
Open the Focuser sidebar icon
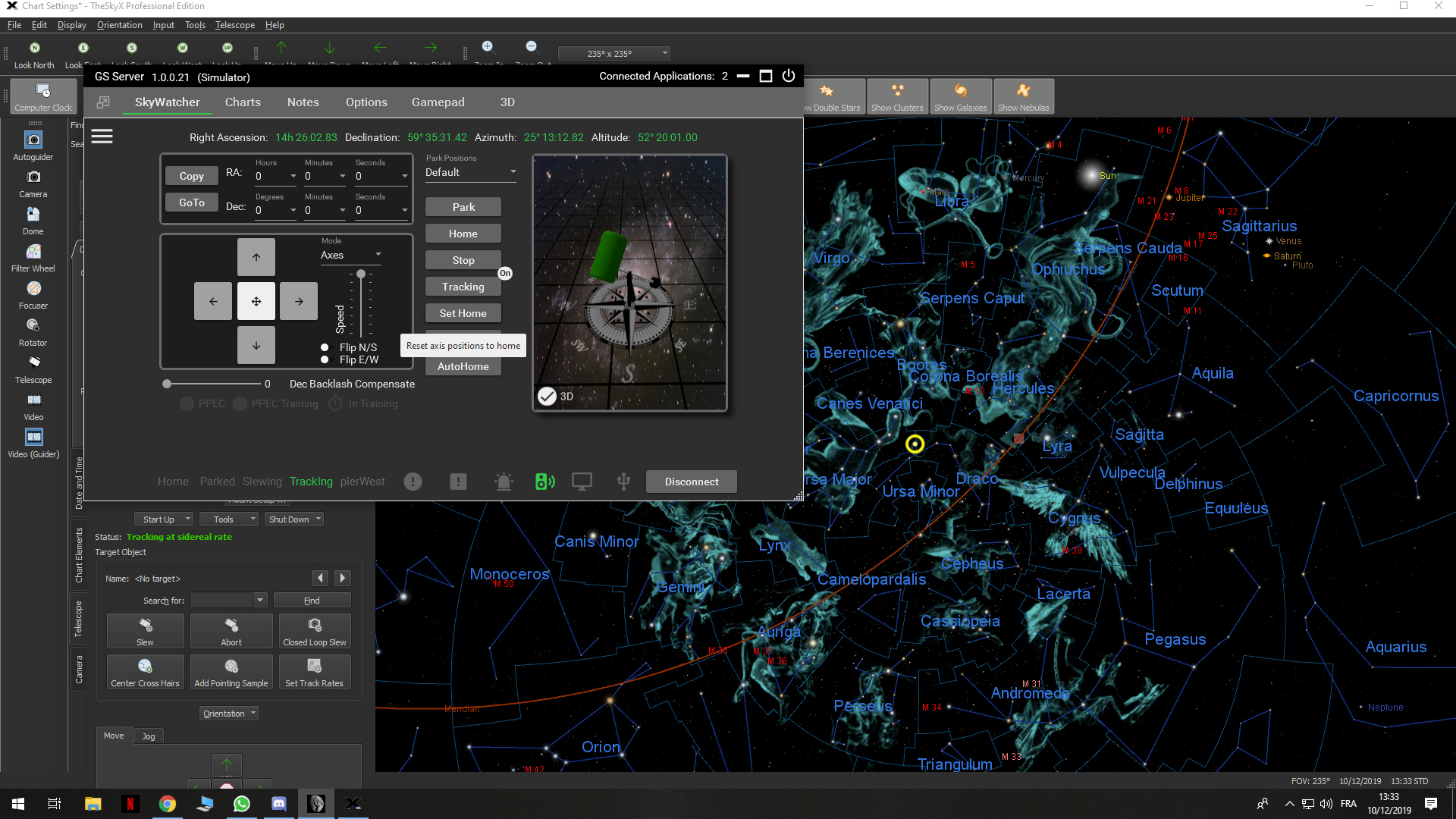pos(33,289)
